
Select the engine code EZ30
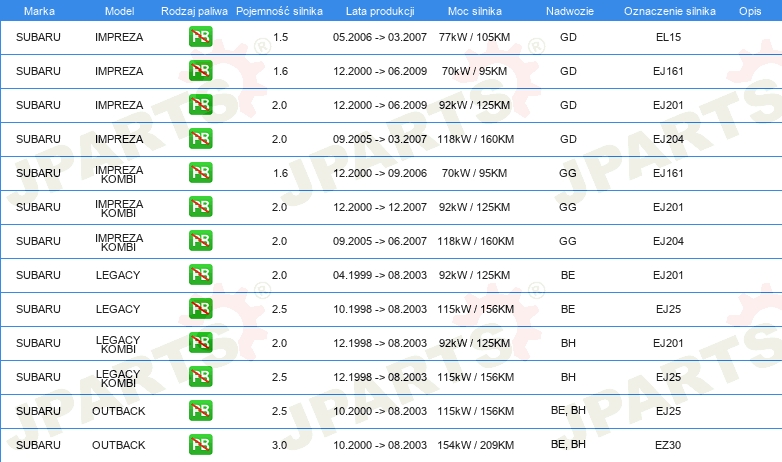tap(668, 445)
